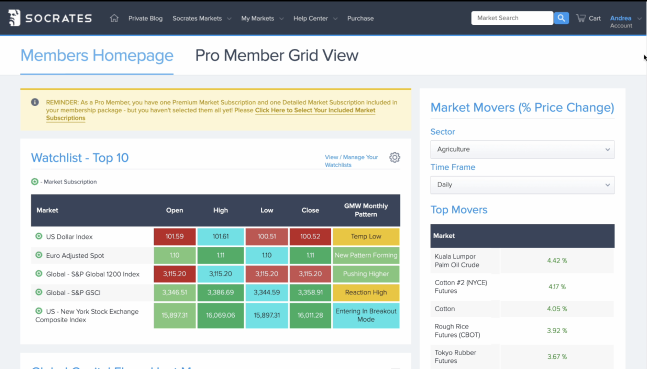Expand the Socrates Markets menu
The height and width of the screenshot is (369, 647).
coord(202,19)
